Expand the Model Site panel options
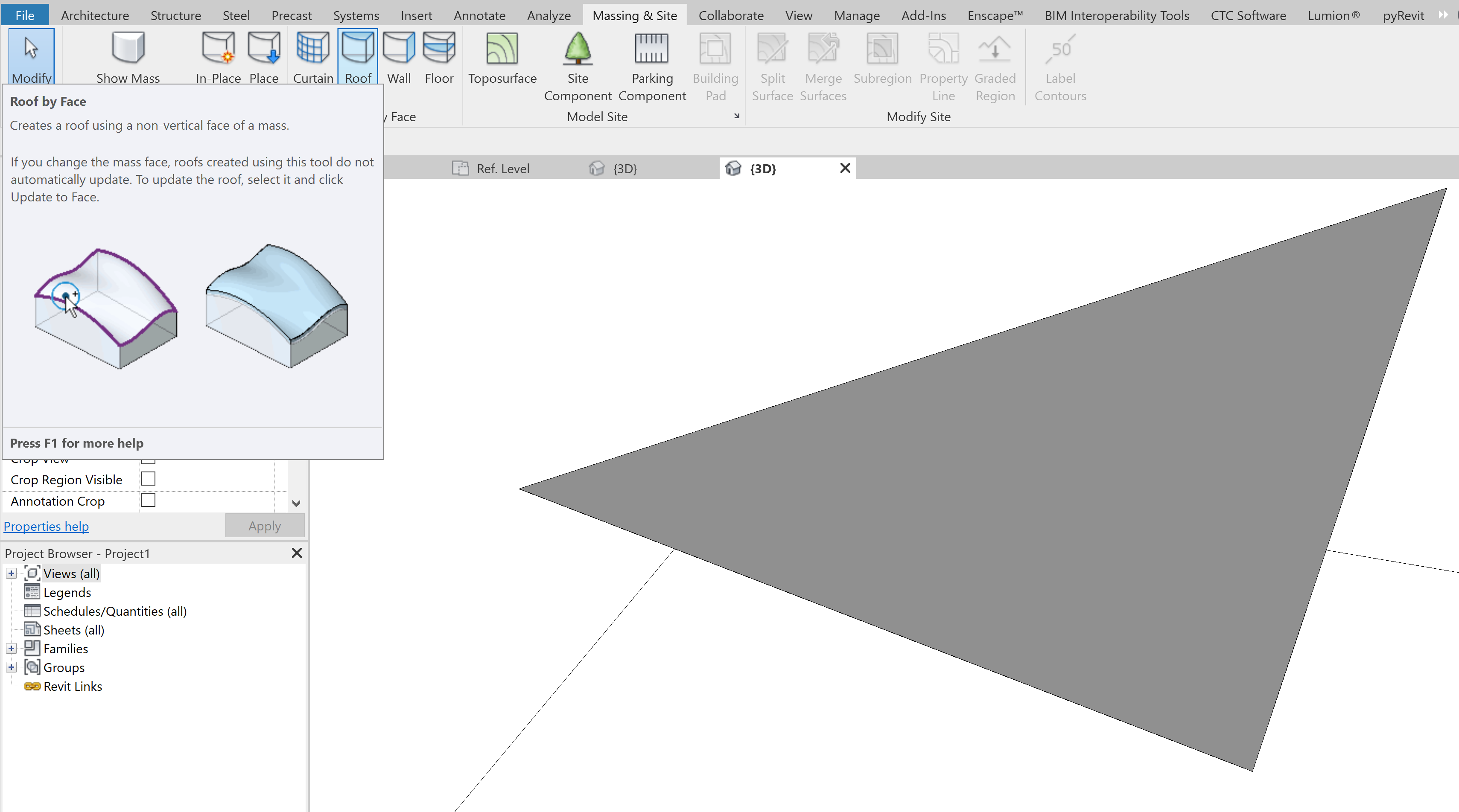 point(736,116)
